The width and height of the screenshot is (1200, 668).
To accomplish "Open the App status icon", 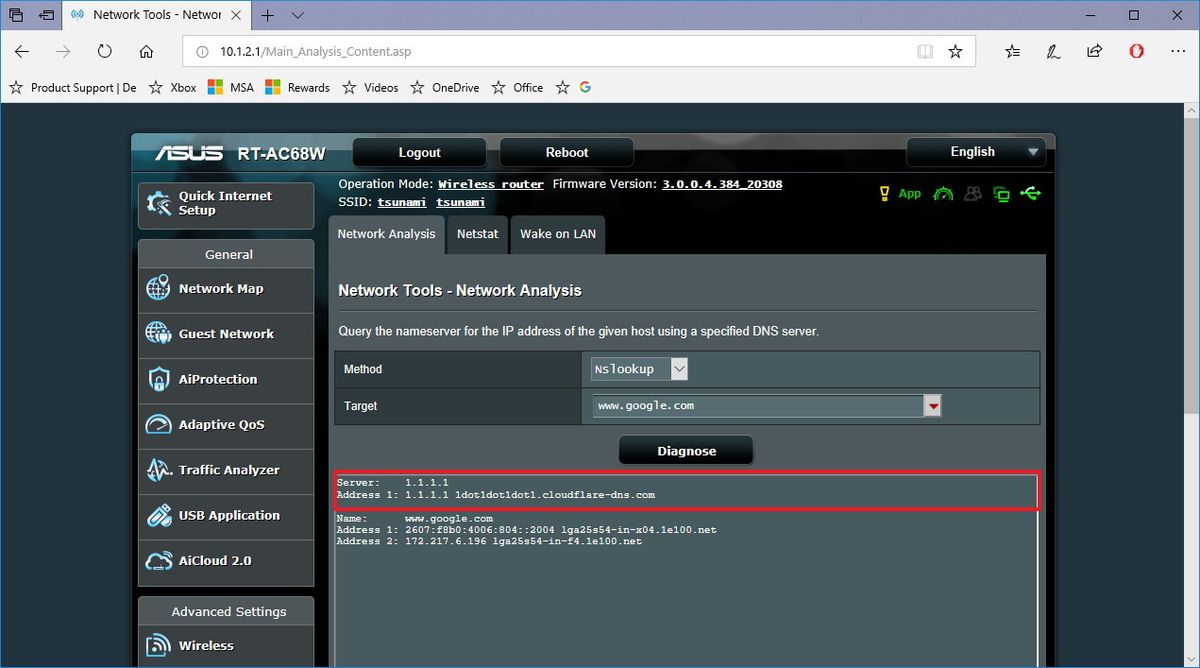I will (908, 193).
